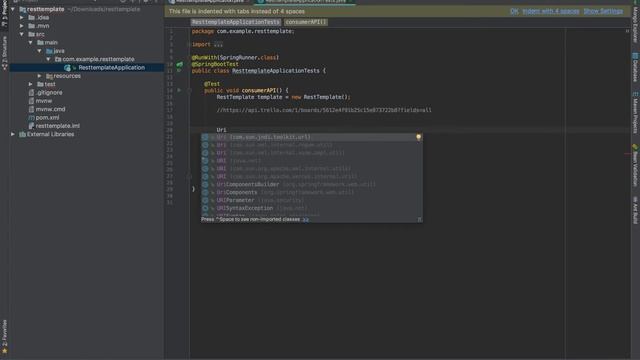Viewport: 640px width, 360px height.
Task: Expand the External Libraries arrow
Action: pos(13,134)
